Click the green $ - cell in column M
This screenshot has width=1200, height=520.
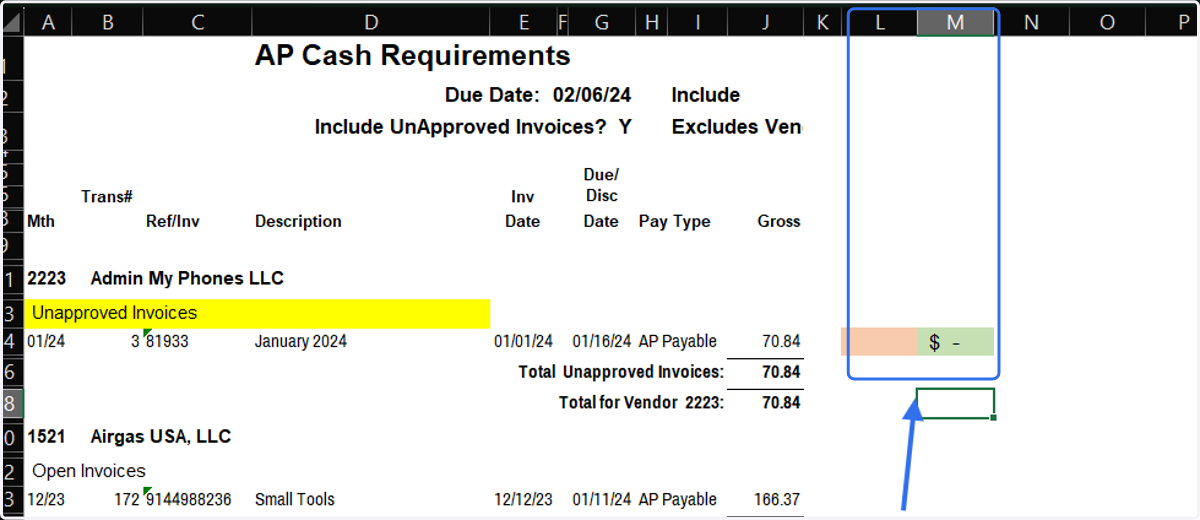[956, 341]
